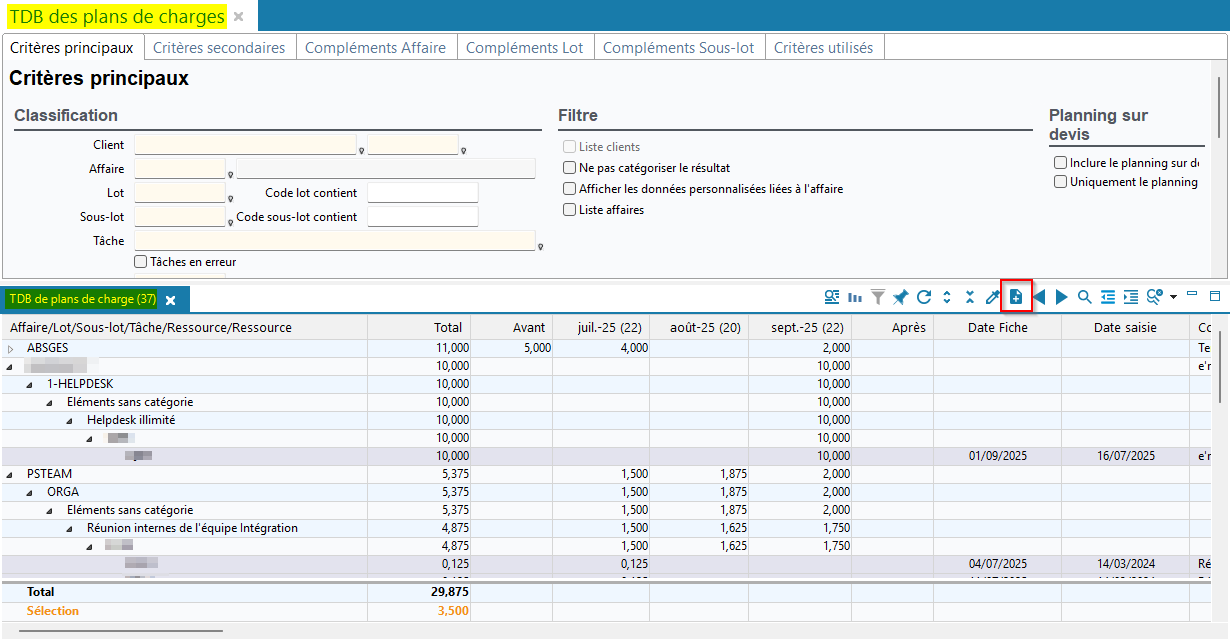
Task: Open dropdown arrow next to clear-search icon
Action: point(1173,297)
